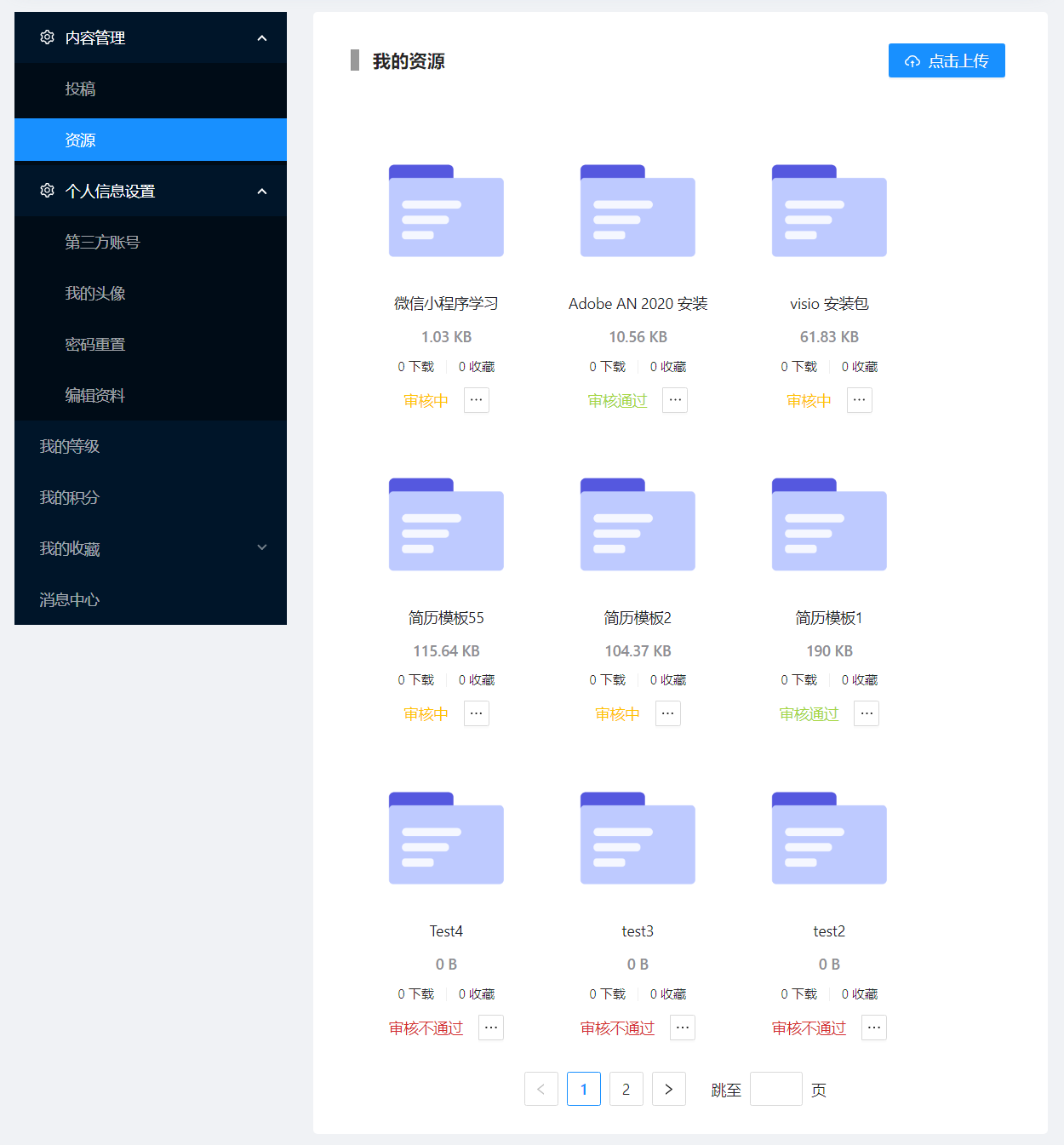The height and width of the screenshot is (1145, 1064).
Task: Click gear icon beside 内容管理
Action: point(47,37)
